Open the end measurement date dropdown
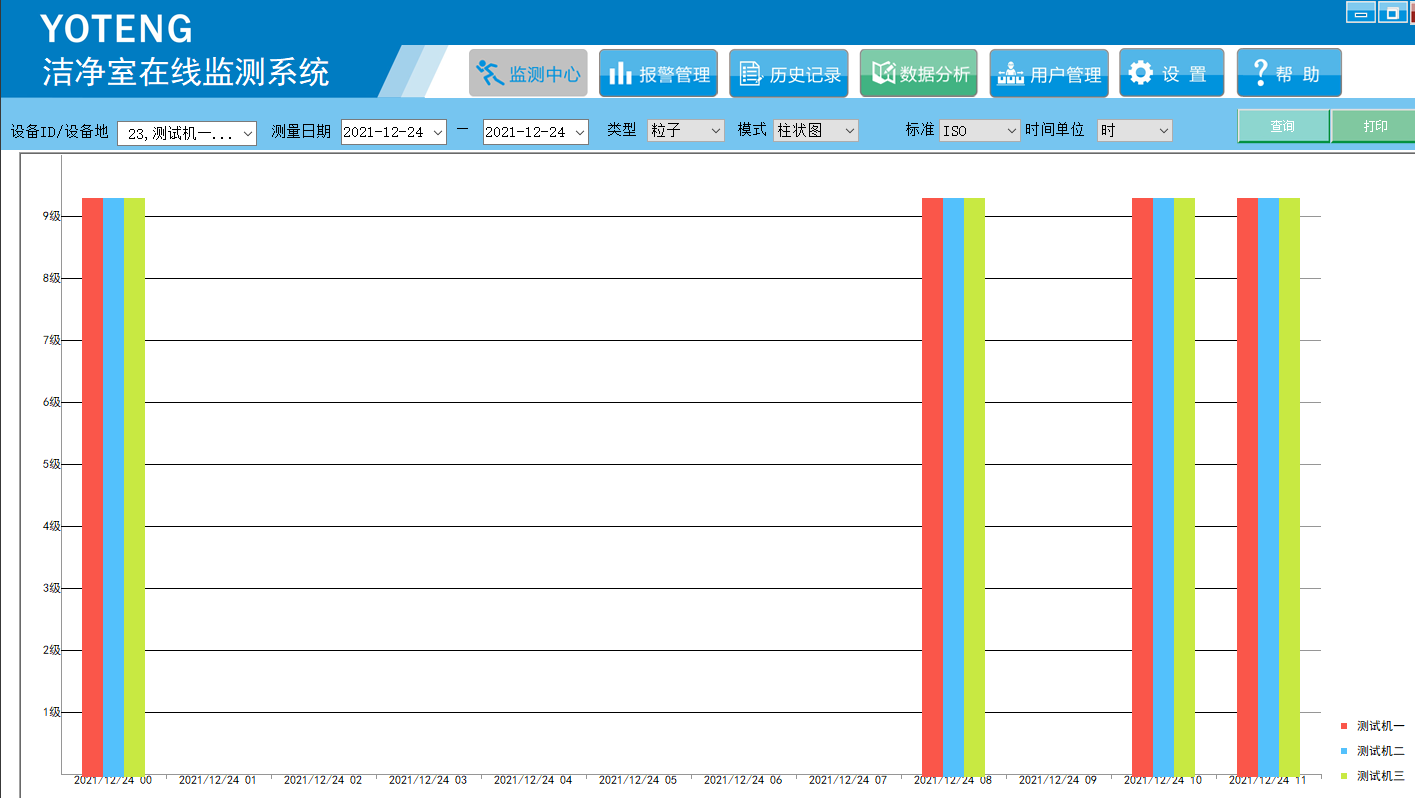The width and height of the screenshot is (1415, 798). pos(579,132)
